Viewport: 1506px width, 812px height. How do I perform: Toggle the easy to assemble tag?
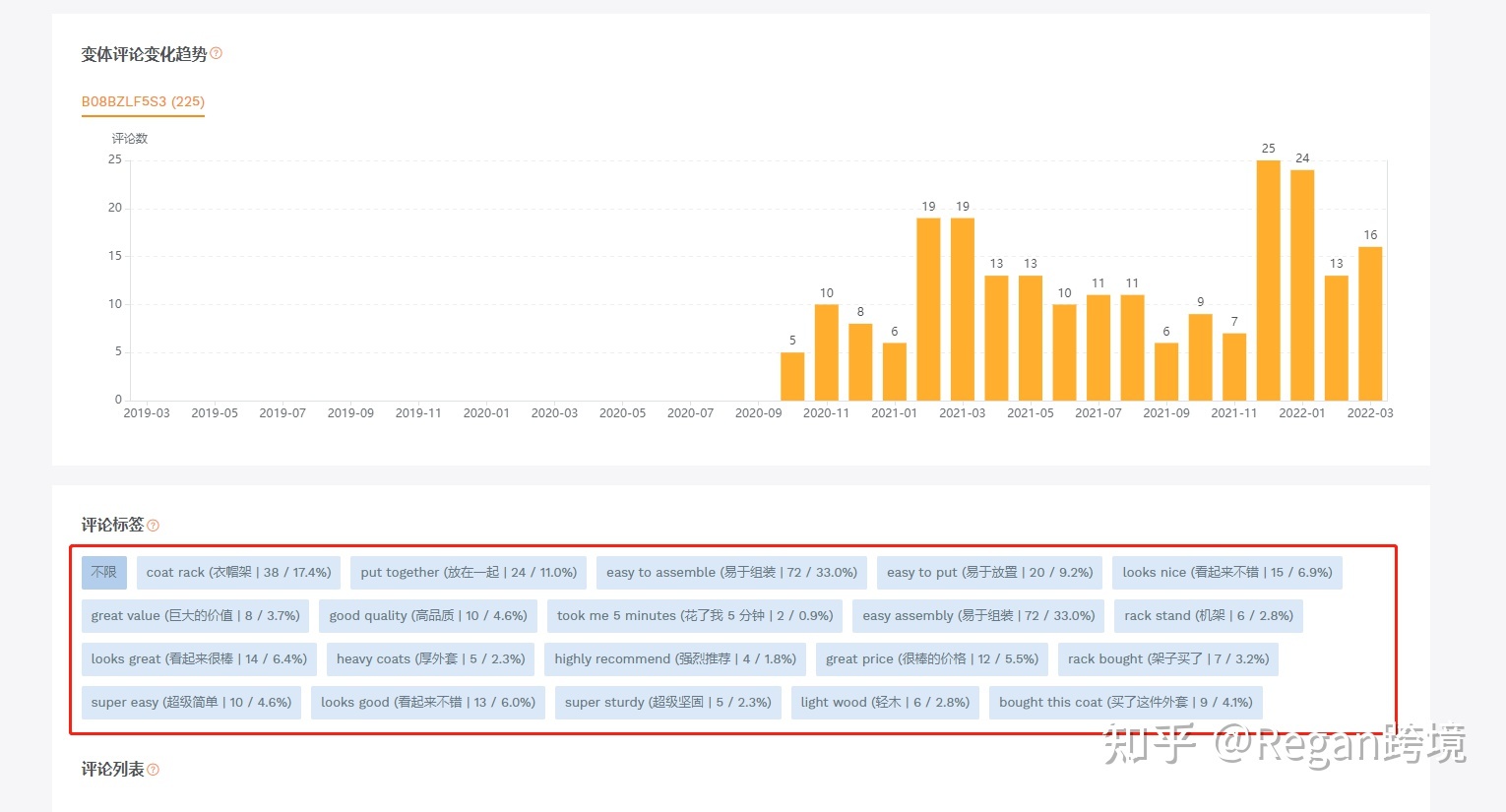point(731,573)
